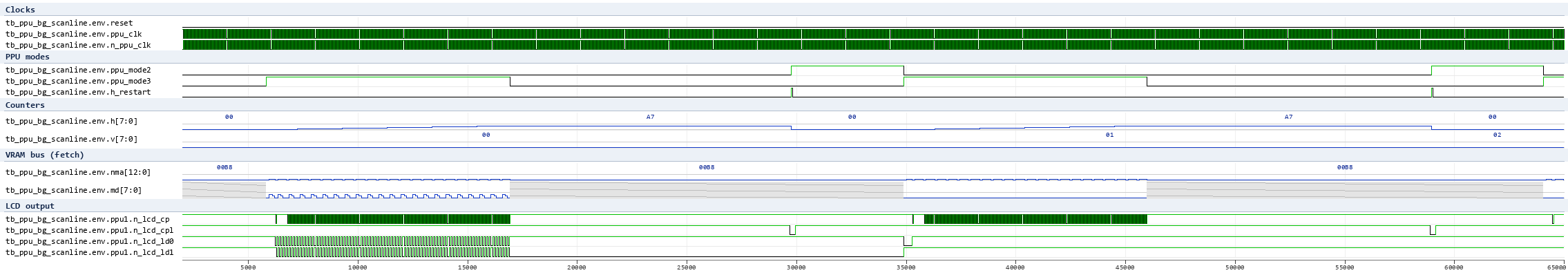Choose the env.md[7:0] bus label
1568x275 pixels.
74,190
